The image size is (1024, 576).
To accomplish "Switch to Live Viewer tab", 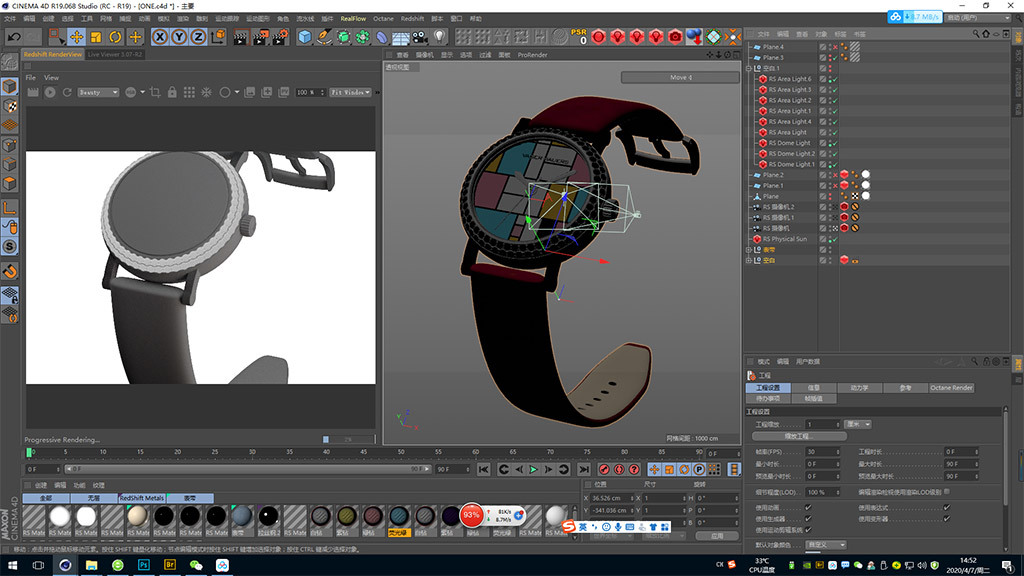I will pos(115,54).
